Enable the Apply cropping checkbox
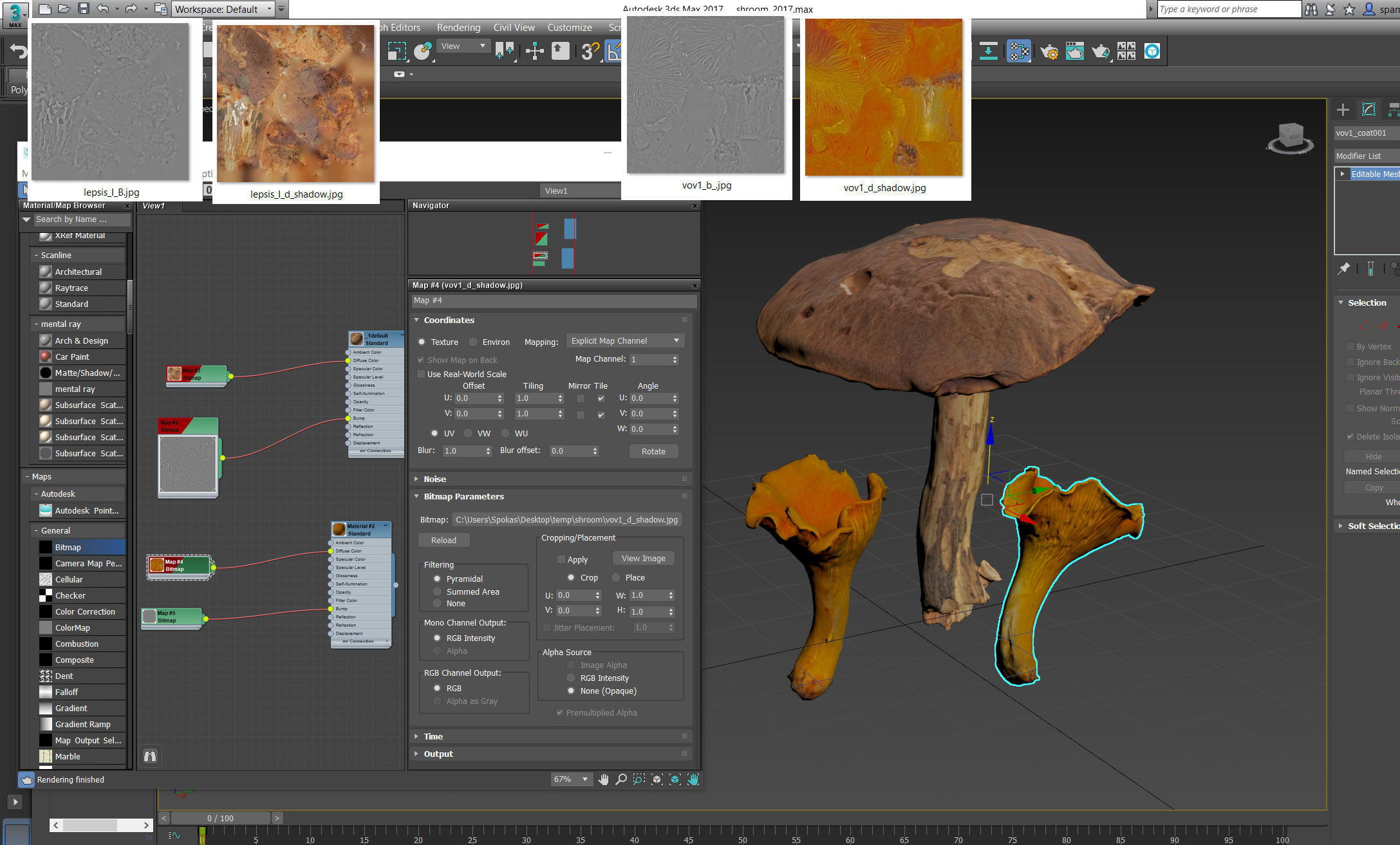The width and height of the screenshot is (1400, 845). (x=561, y=559)
